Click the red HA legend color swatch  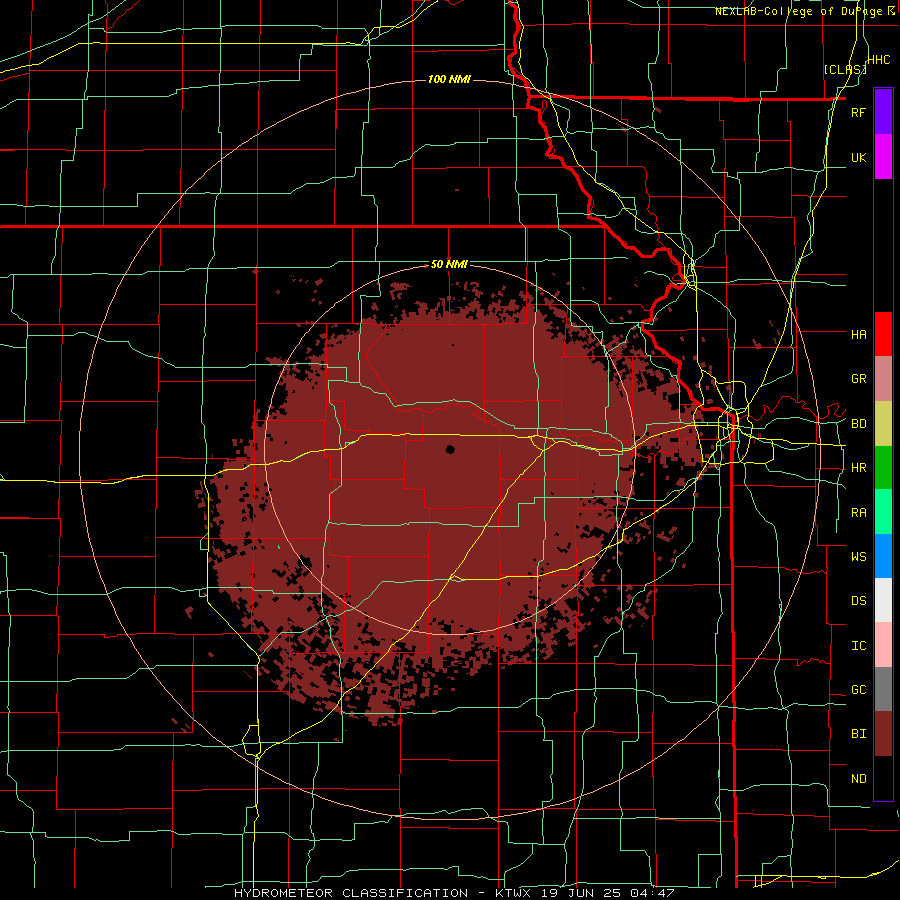(883, 334)
